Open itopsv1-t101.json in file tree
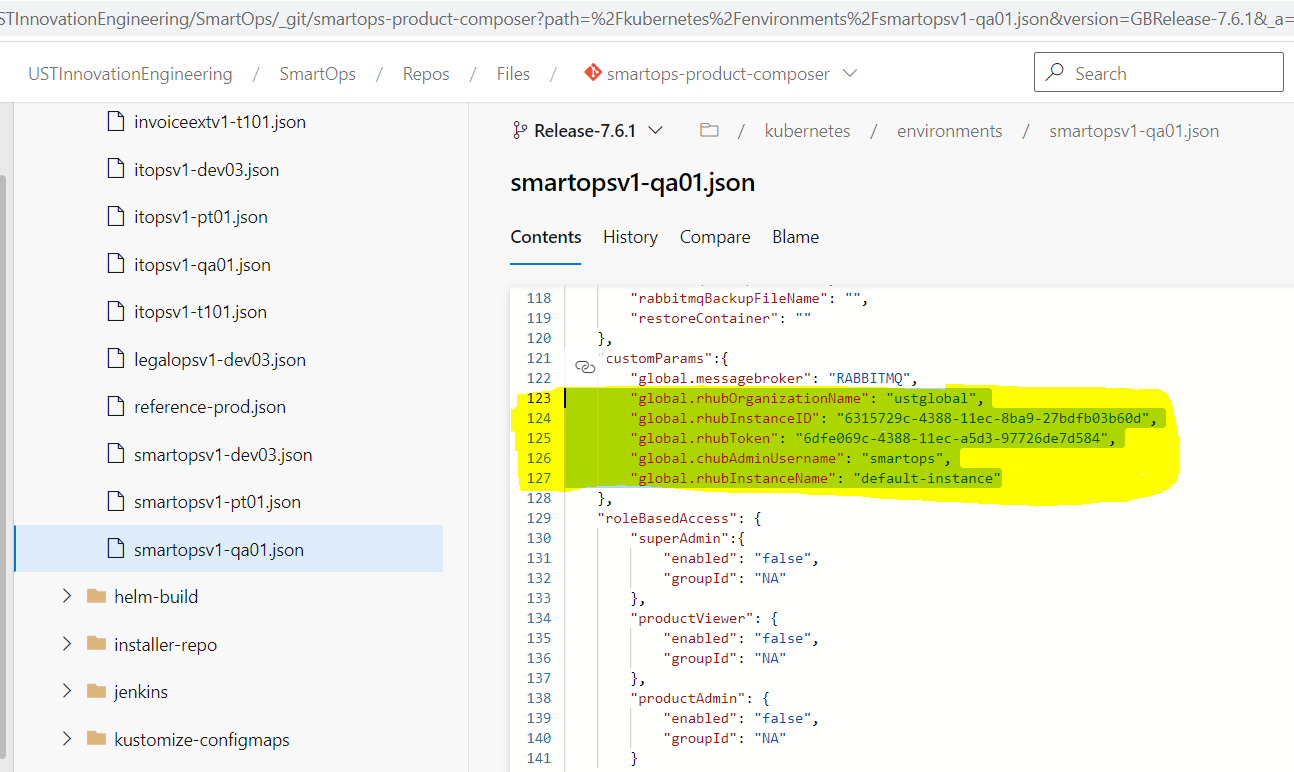Viewport: 1294px width, 772px height. (200, 312)
